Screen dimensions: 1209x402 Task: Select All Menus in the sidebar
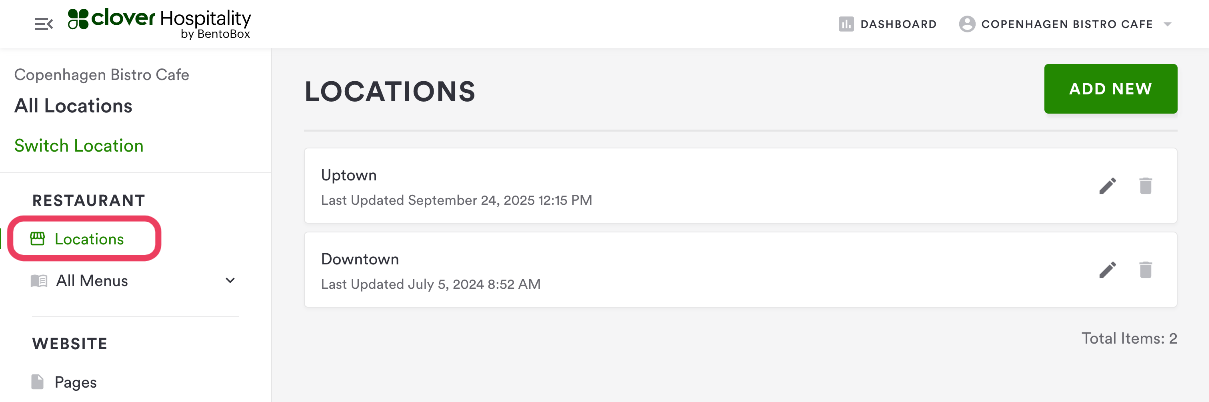pos(92,281)
